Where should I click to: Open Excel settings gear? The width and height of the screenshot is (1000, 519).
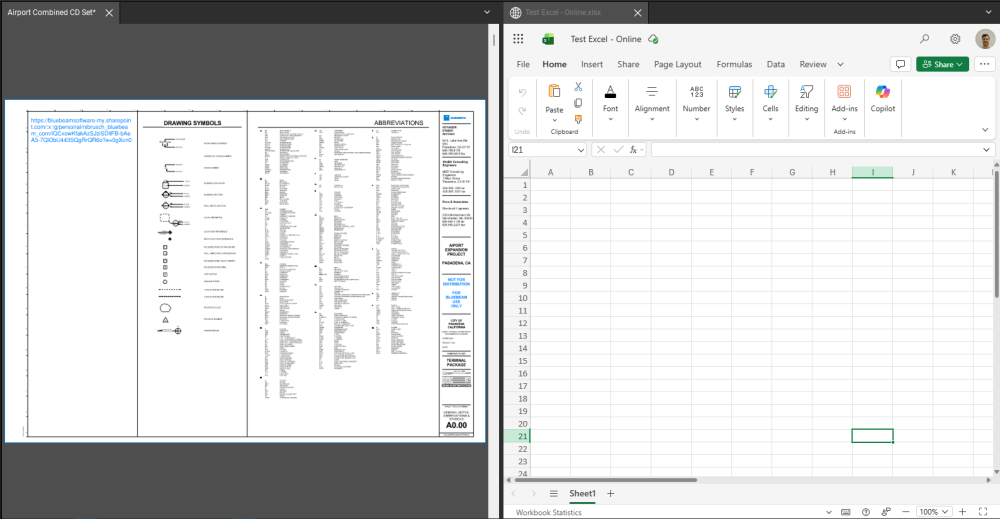point(955,39)
